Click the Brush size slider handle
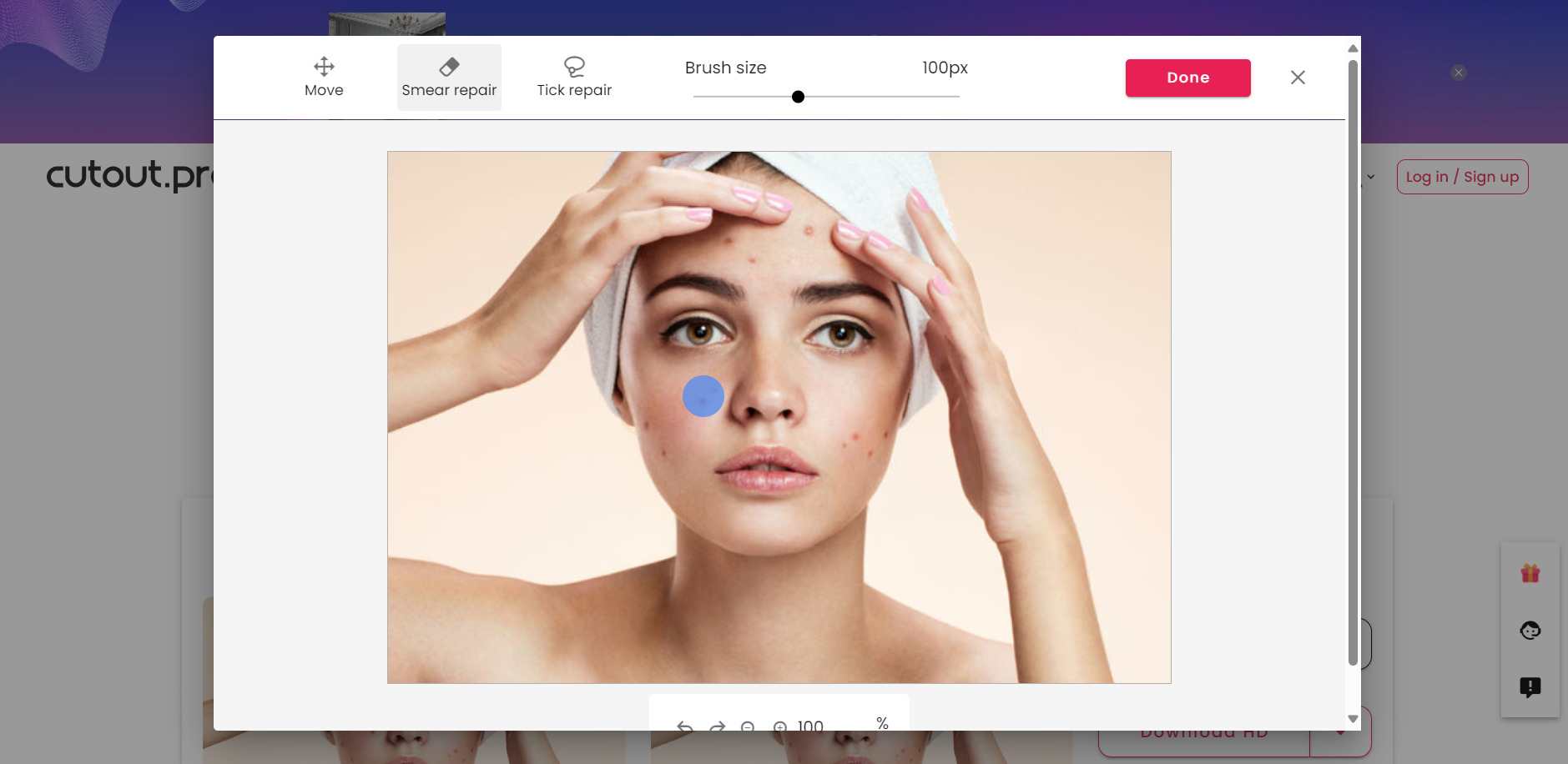Screen dimensions: 1568x764 (798, 97)
